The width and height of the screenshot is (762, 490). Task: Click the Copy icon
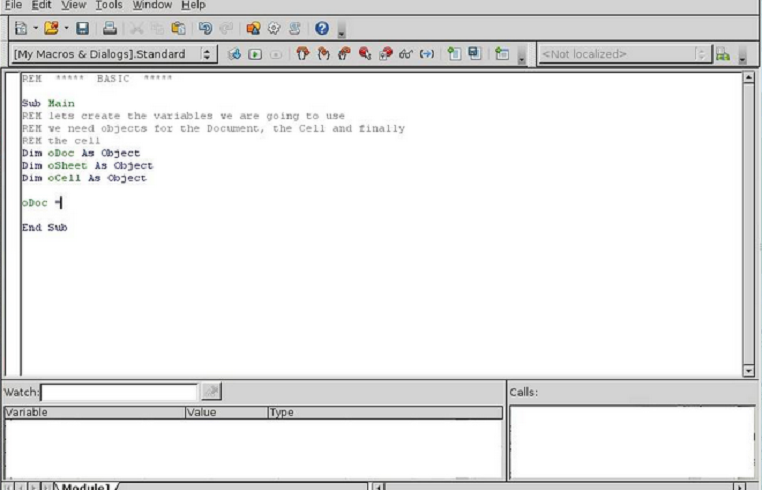point(157,28)
